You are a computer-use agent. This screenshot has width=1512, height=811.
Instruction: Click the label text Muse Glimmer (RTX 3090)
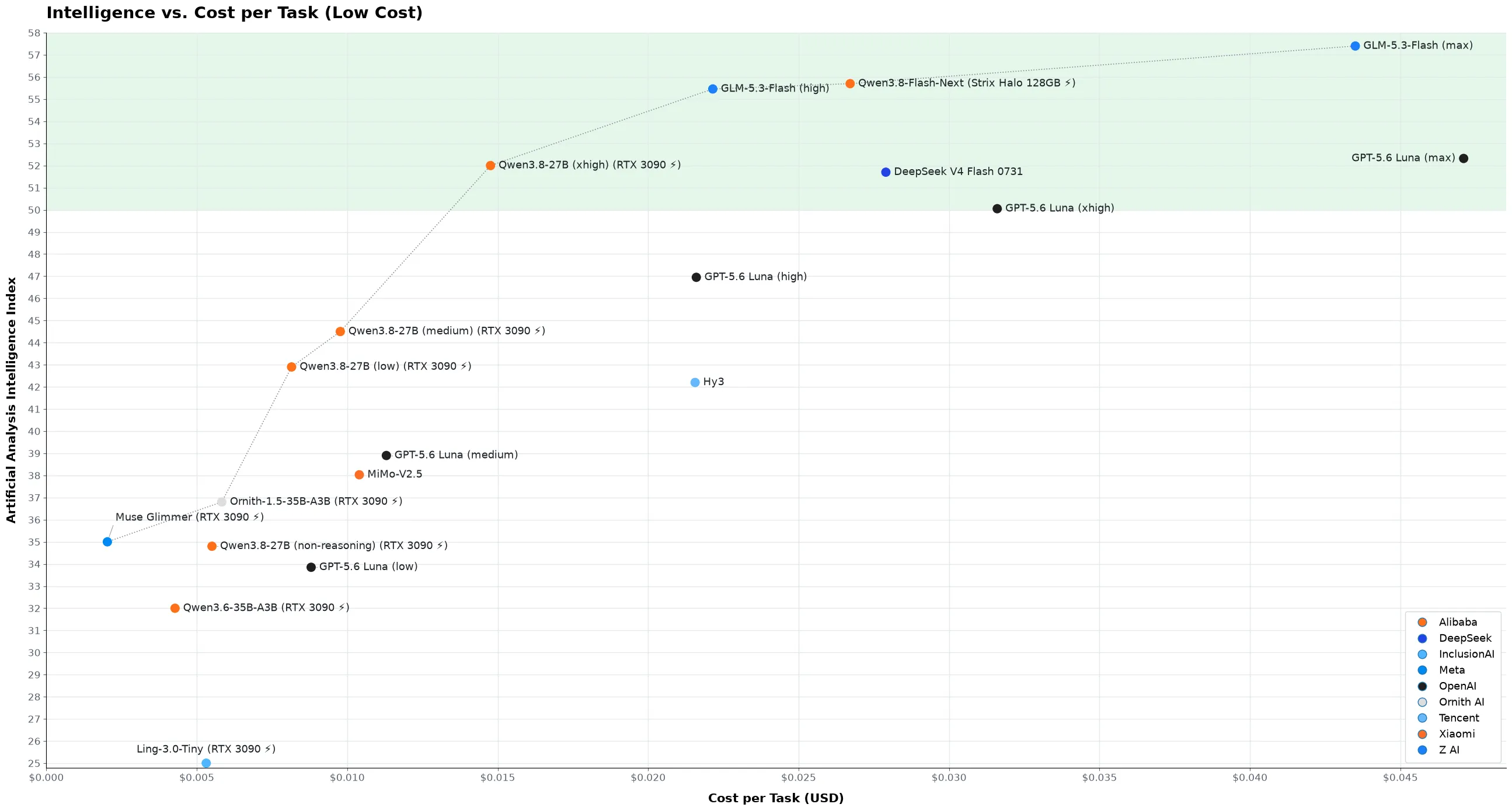click(x=190, y=517)
